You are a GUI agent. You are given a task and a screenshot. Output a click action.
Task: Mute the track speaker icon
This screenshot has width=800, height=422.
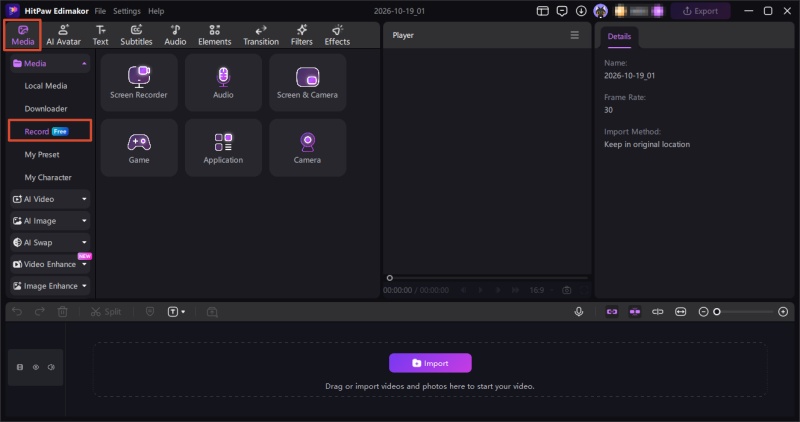[51, 367]
